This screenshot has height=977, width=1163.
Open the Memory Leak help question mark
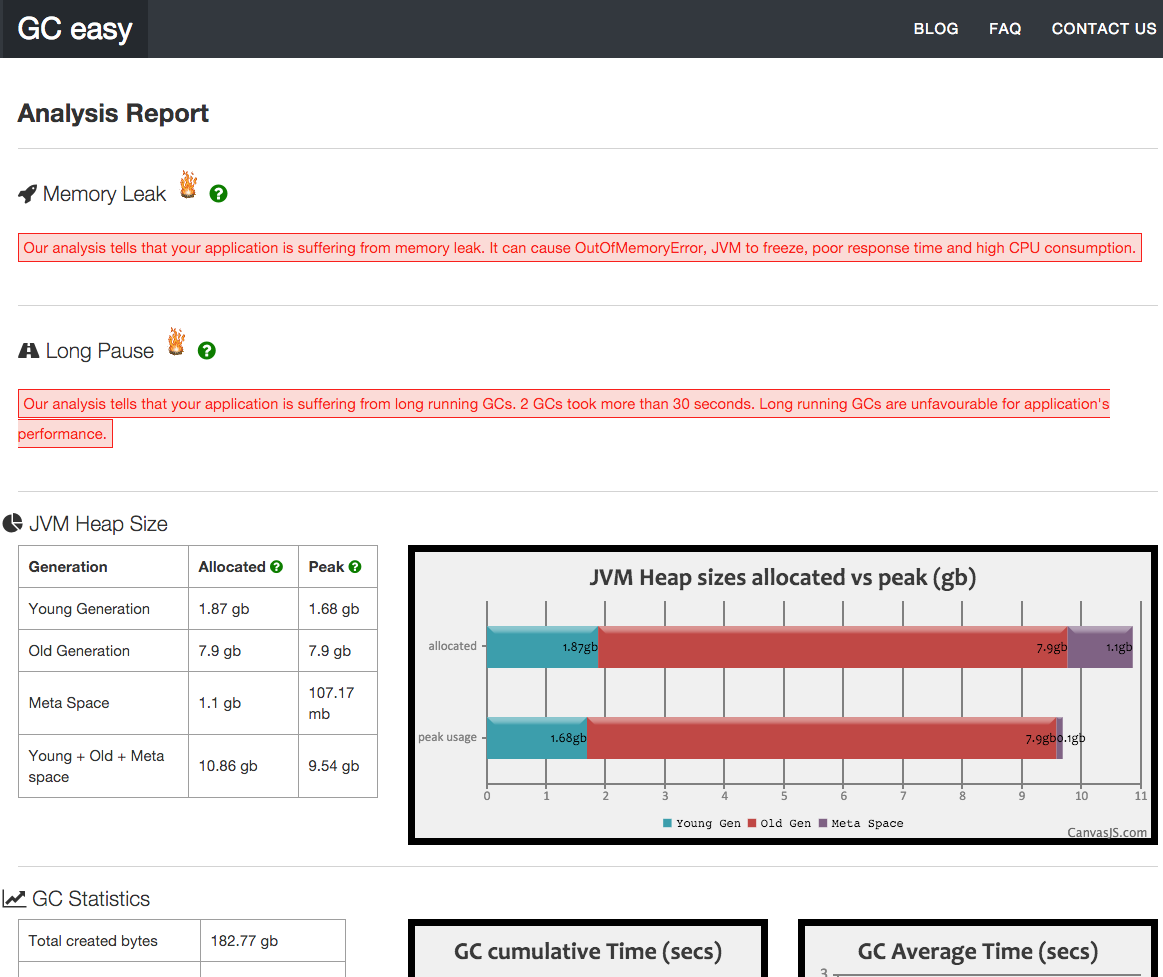[x=218, y=194]
